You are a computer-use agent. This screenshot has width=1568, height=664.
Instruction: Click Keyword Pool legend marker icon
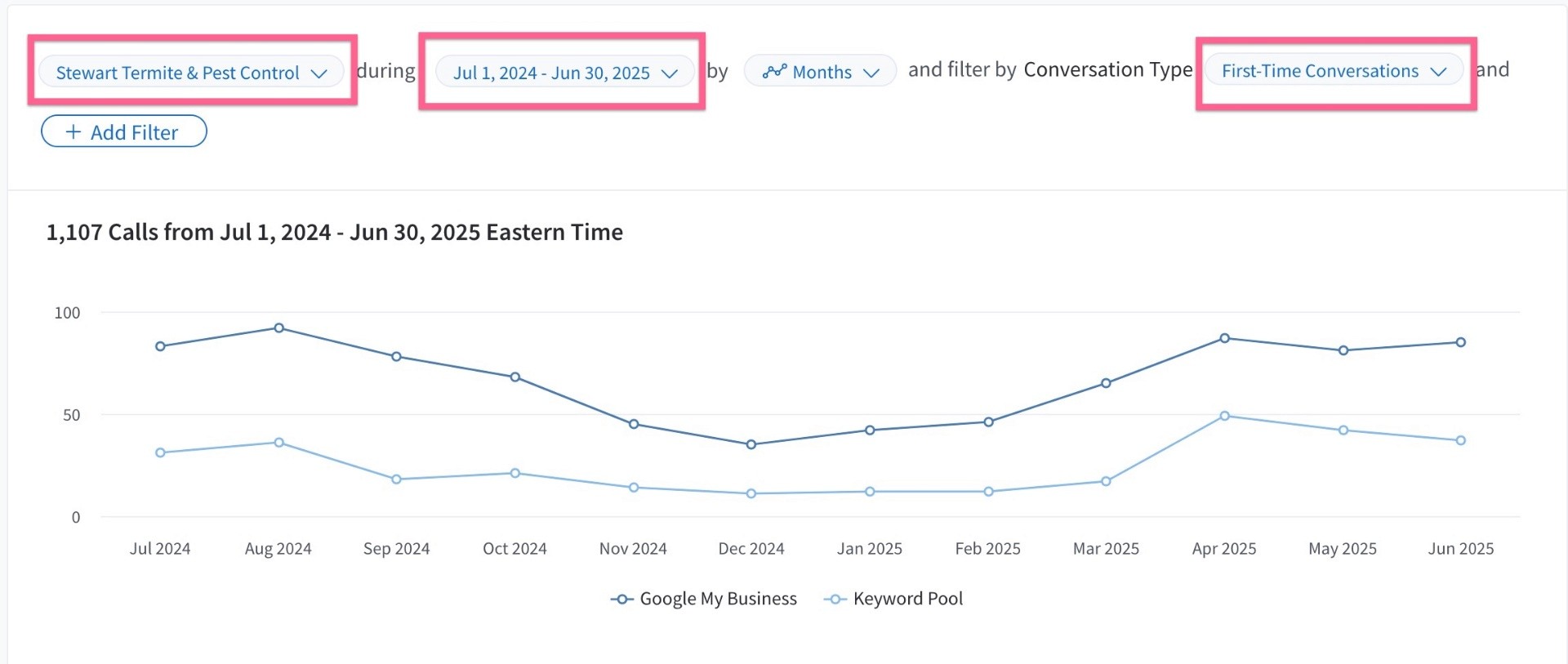[835, 599]
